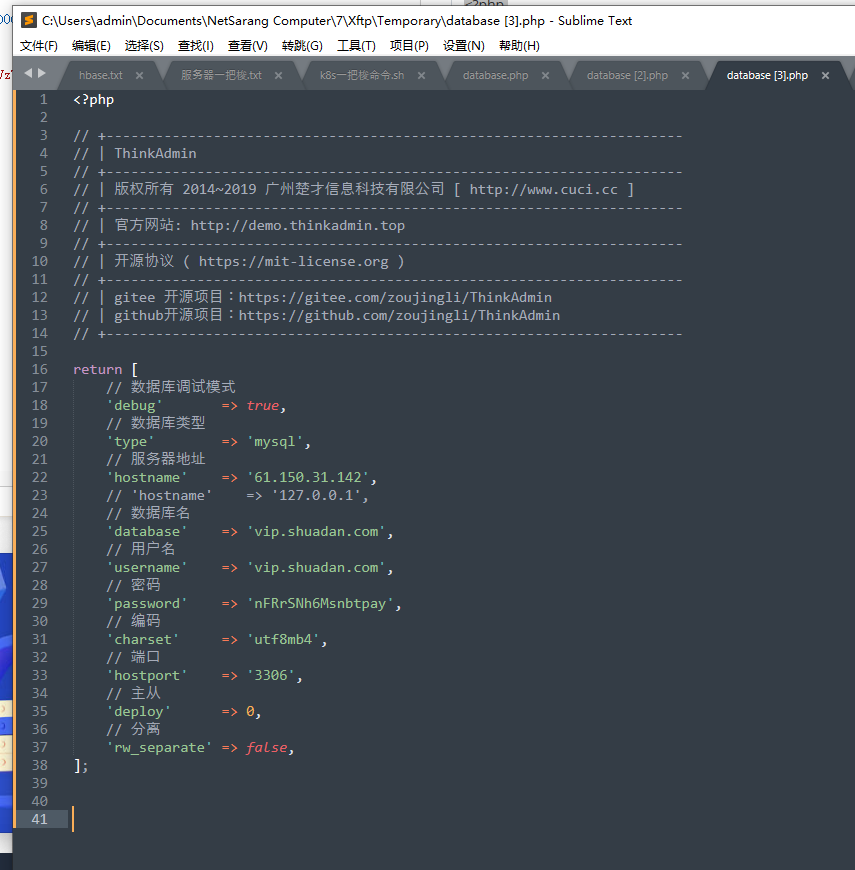Switch to the k8s一把梭命令.sh tab

pos(362,75)
